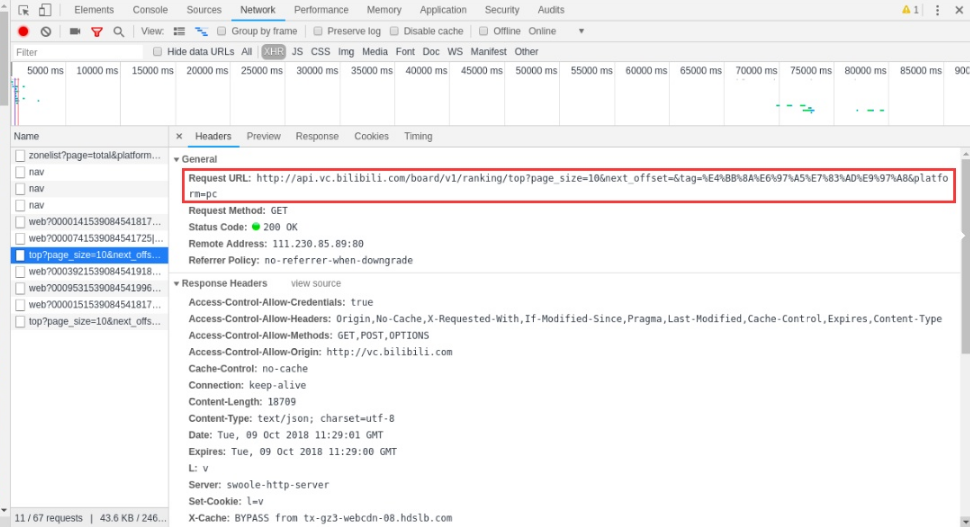Click the scroll down arrow below request list
This screenshot has width=970, height=527.
[x=4, y=510]
